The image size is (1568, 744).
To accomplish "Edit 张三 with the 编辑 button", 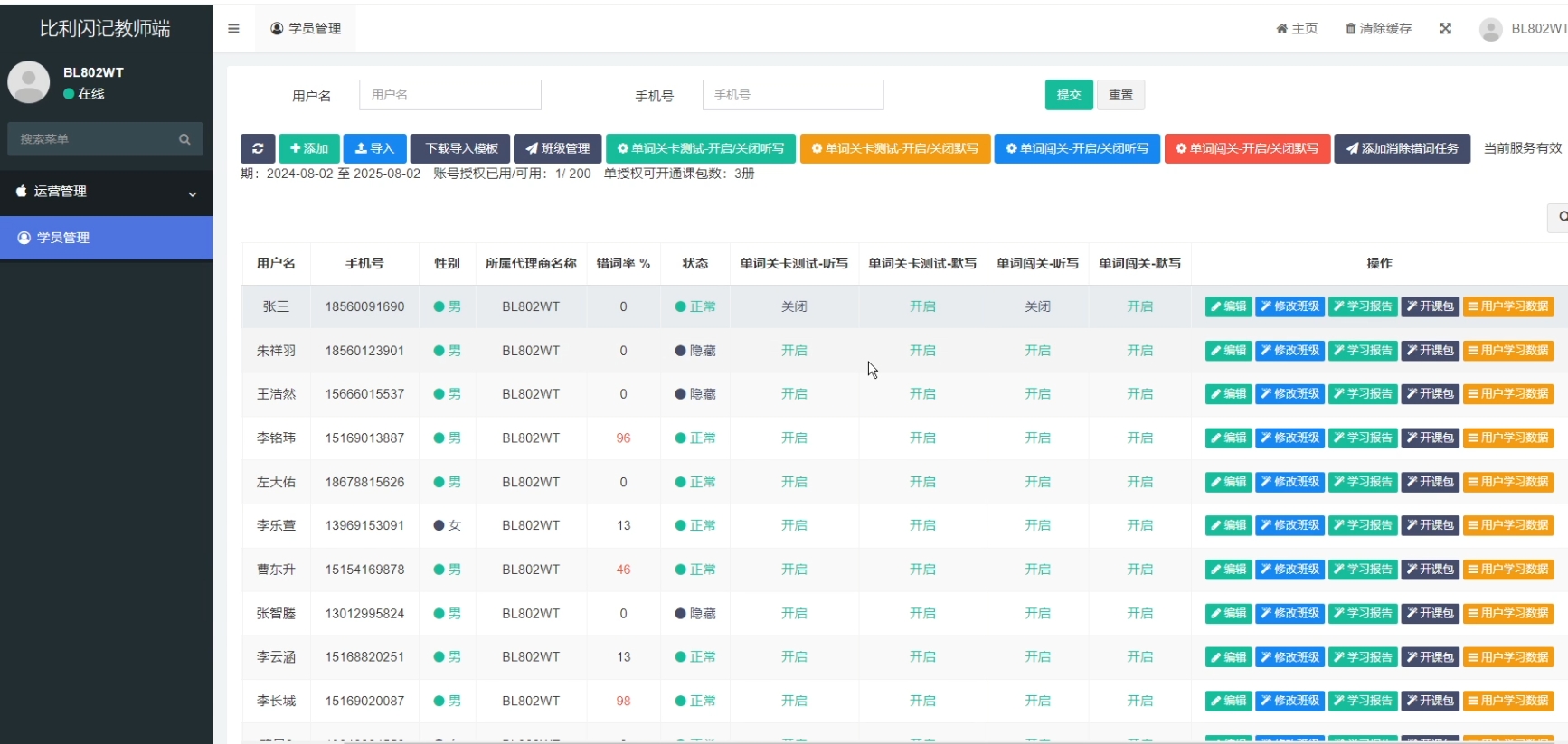I will (1228, 306).
